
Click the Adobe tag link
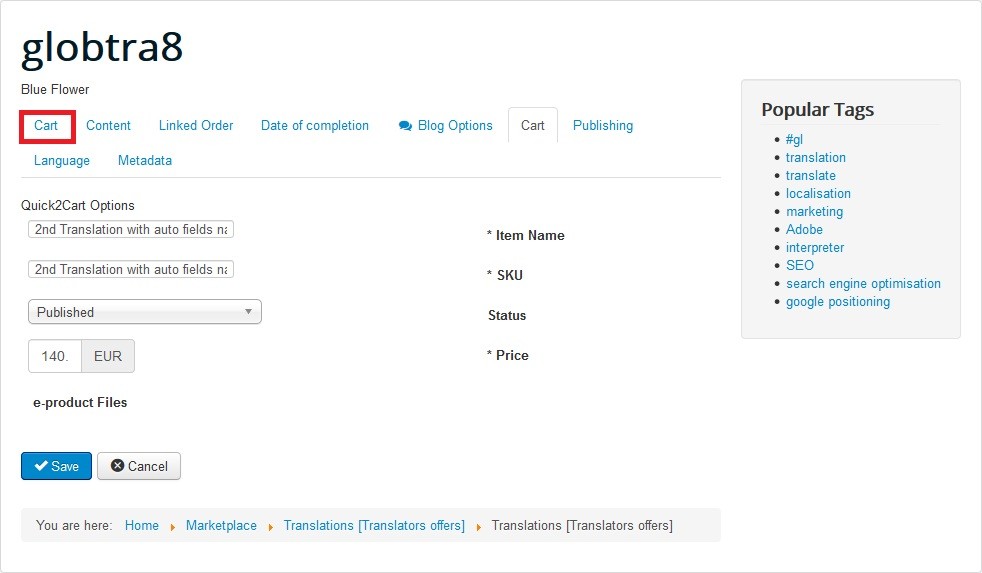(x=804, y=230)
